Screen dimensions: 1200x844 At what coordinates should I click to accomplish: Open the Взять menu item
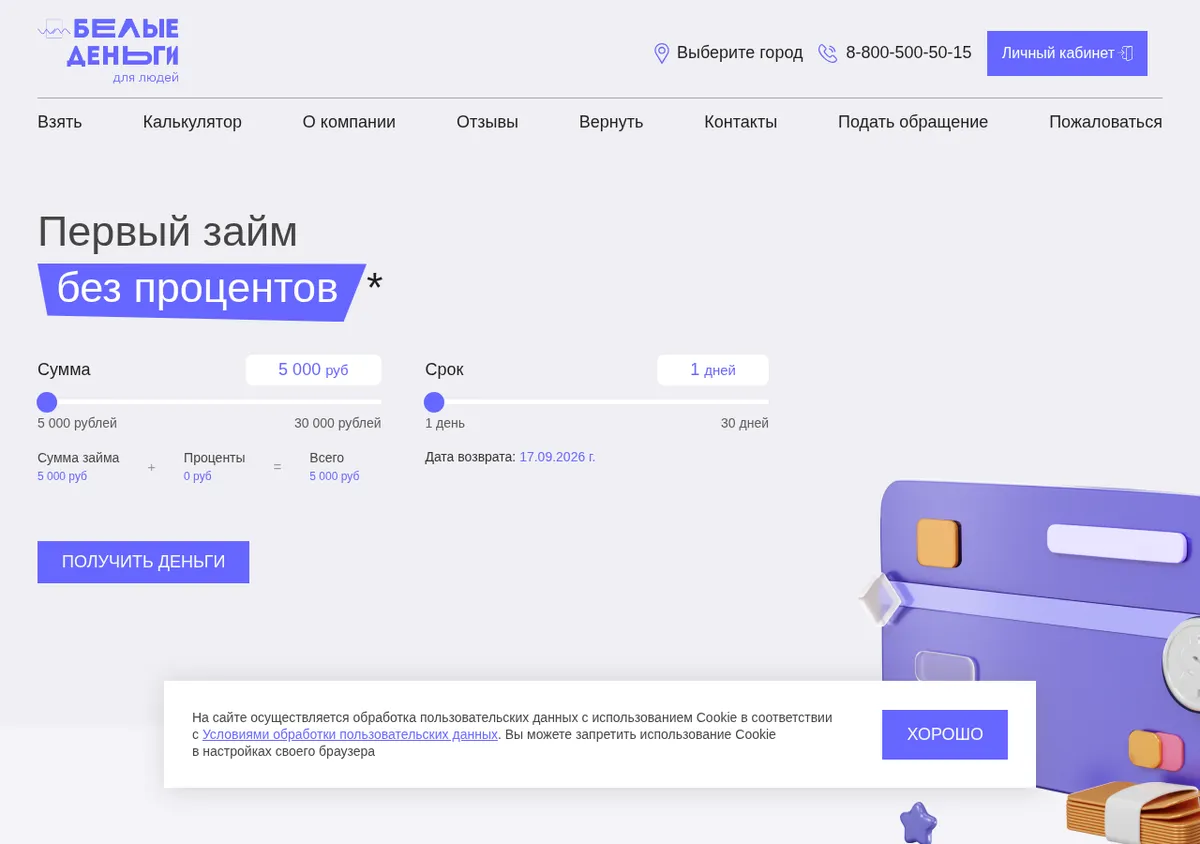click(60, 122)
